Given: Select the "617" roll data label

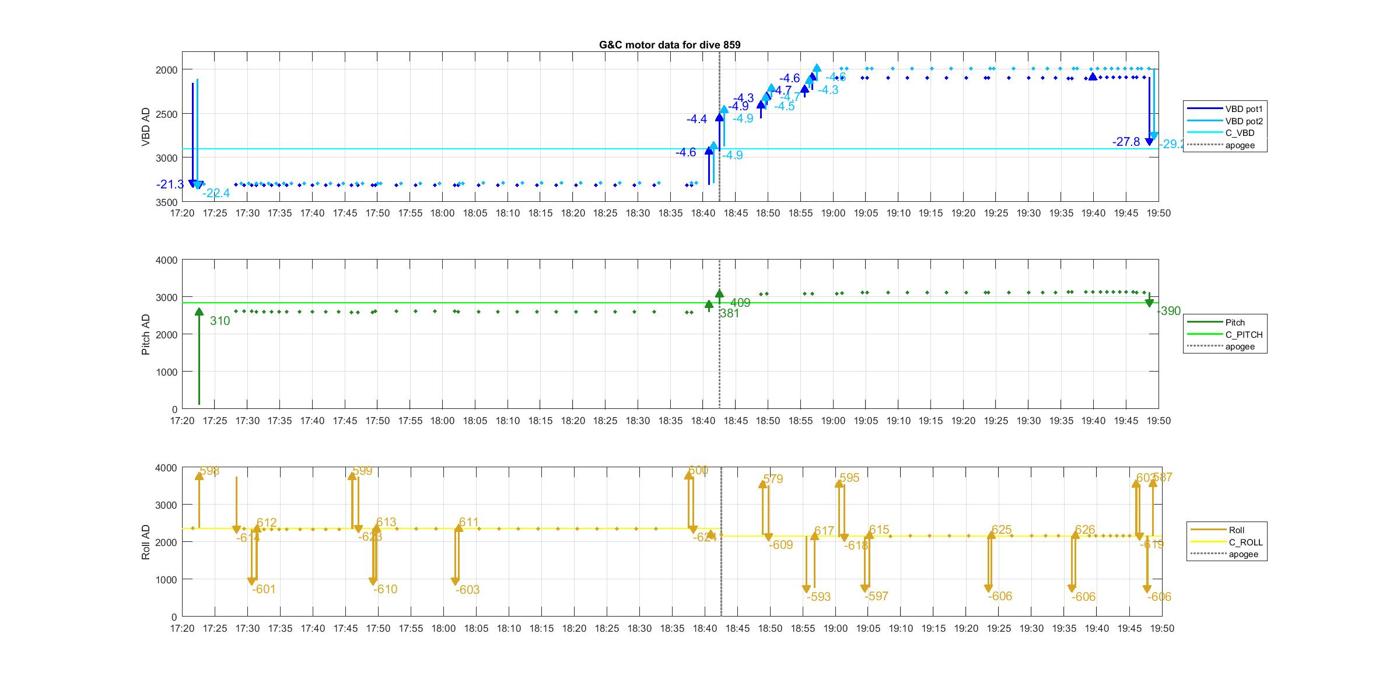Looking at the screenshot, I should click(x=824, y=531).
